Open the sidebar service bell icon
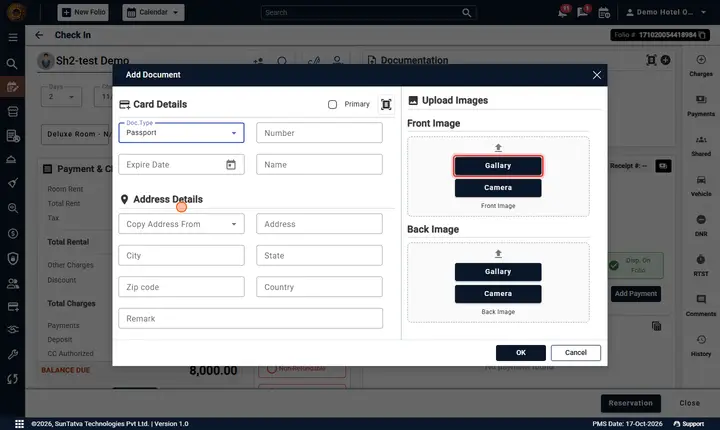 coord(12,159)
